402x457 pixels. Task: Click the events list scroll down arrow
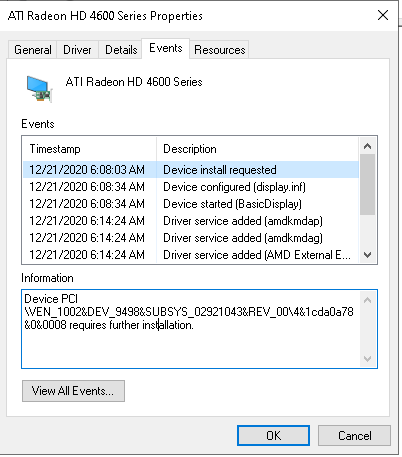coord(368,255)
